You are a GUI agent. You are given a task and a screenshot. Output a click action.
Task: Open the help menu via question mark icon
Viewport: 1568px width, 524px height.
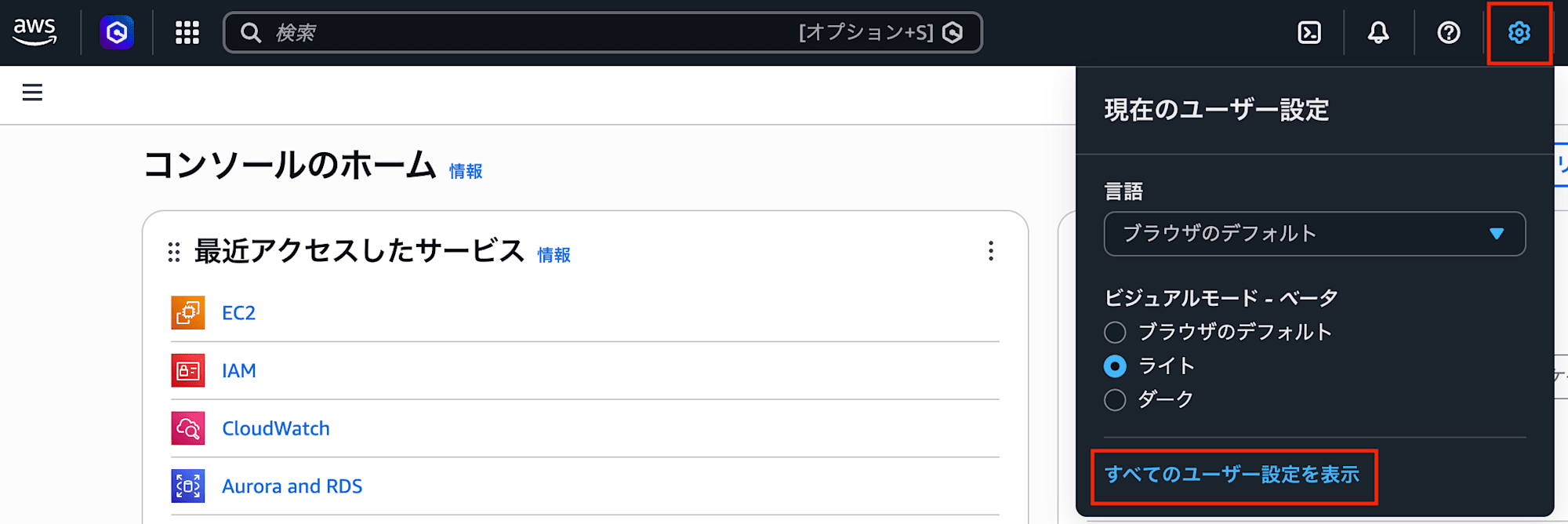point(1448,33)
